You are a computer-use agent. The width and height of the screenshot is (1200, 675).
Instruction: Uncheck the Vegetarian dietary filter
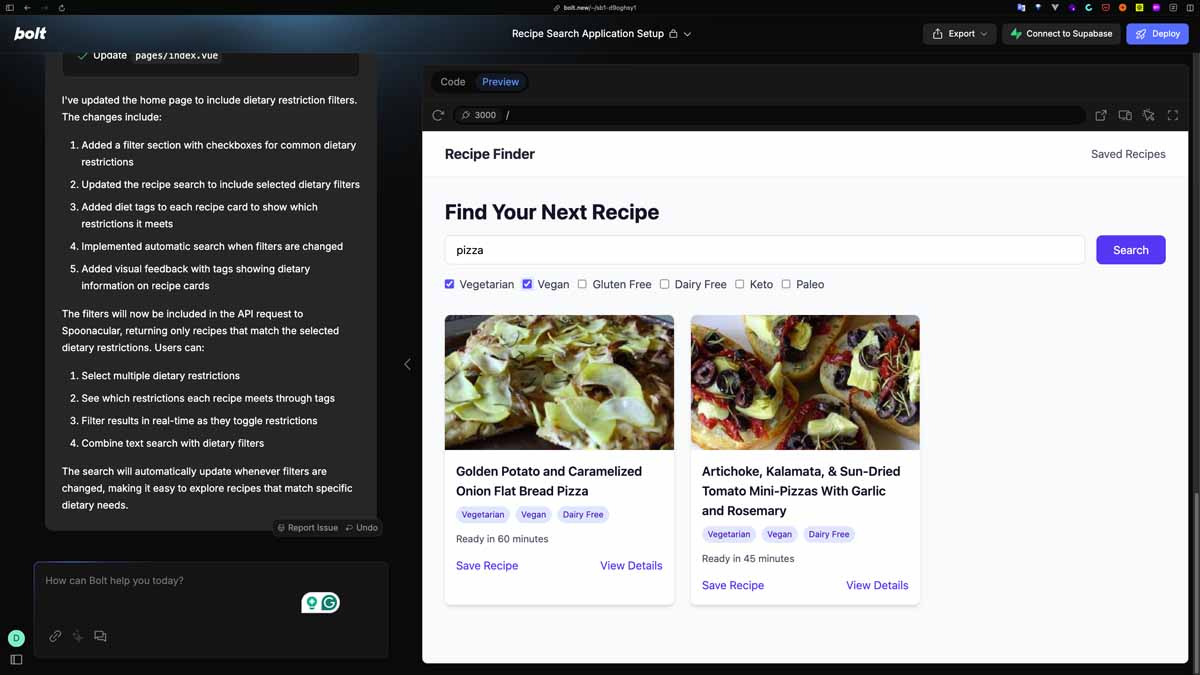click(450, 284)
